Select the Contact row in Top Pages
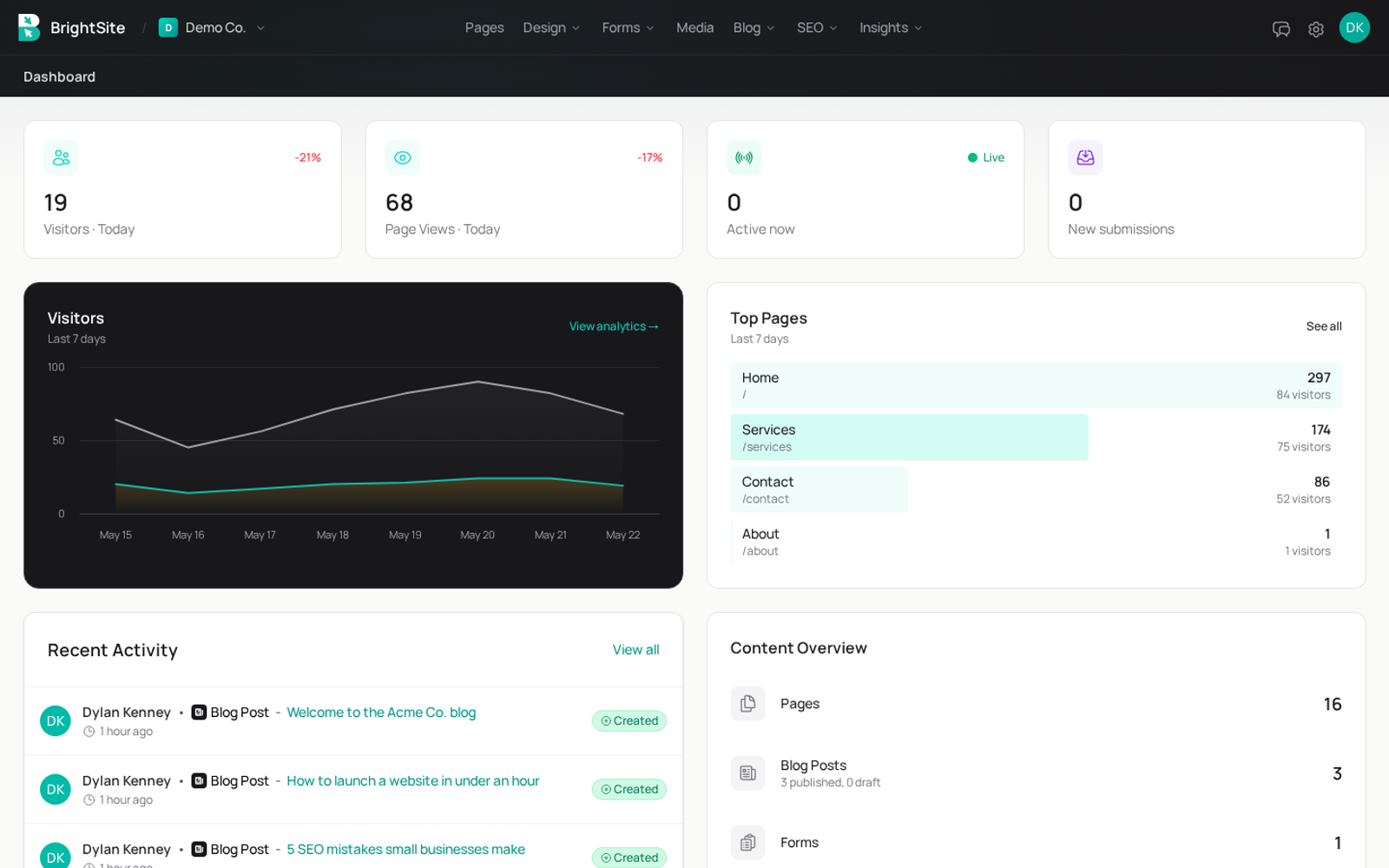Image resolution: width=1389 pixels, height=868 pixels. [1036, 490]
